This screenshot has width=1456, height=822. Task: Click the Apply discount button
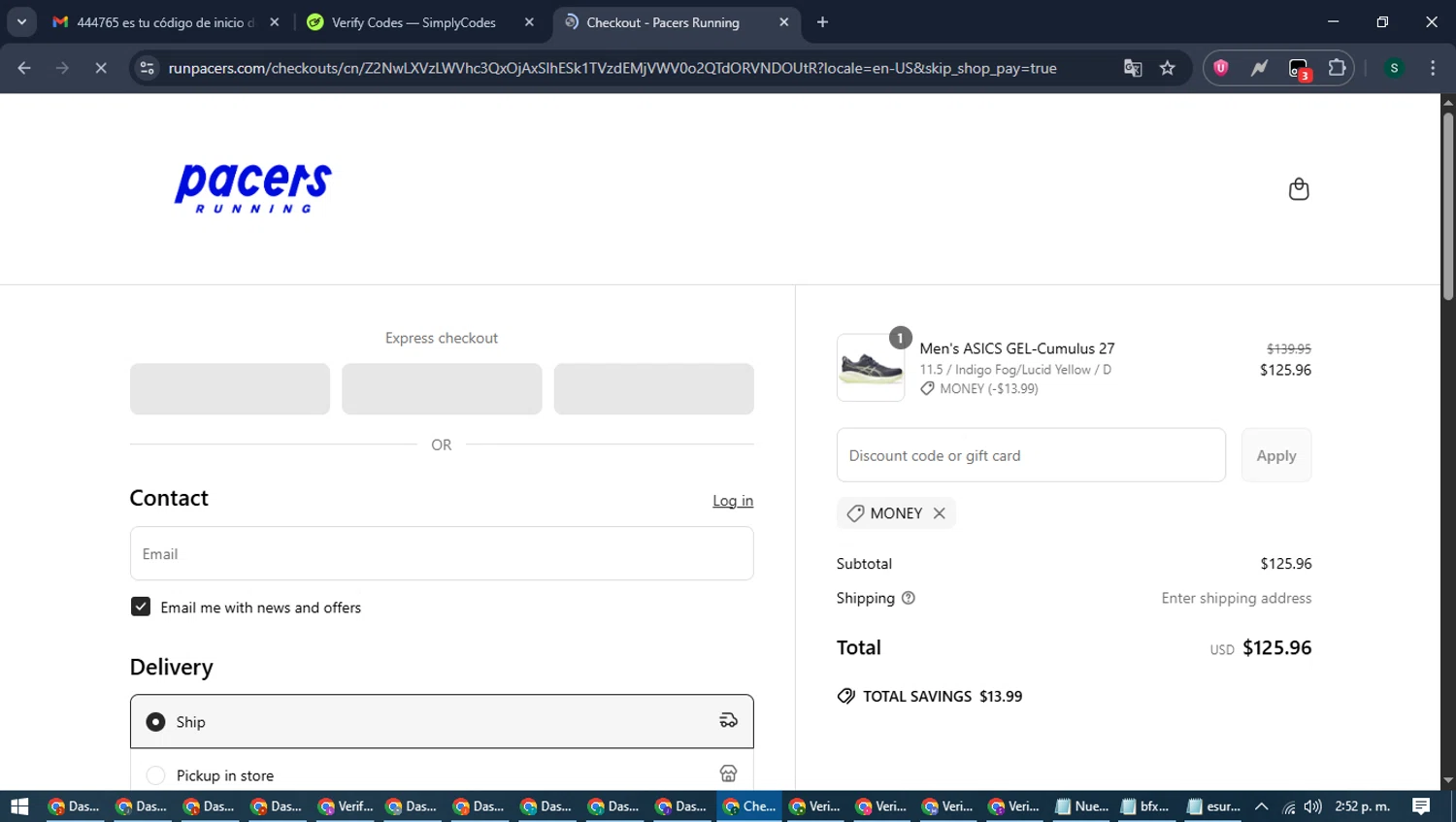1276,455
